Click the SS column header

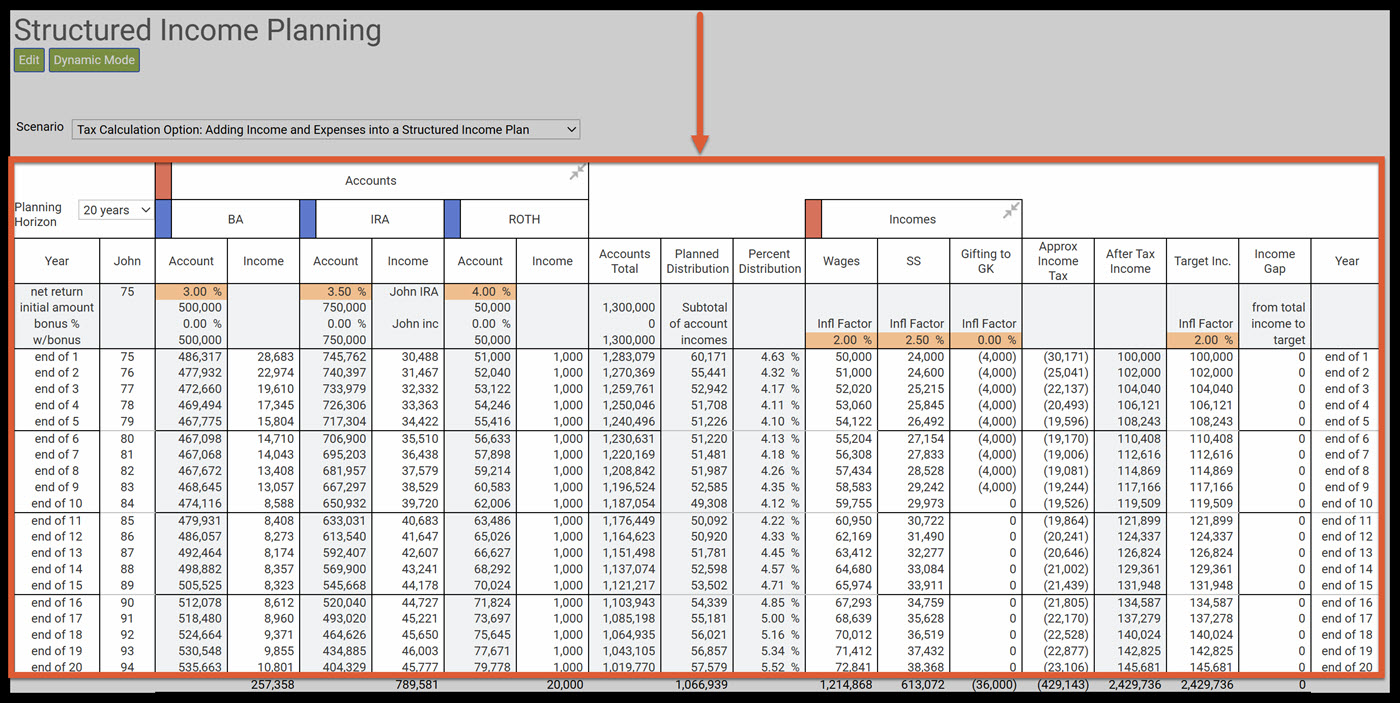point(913,261)
